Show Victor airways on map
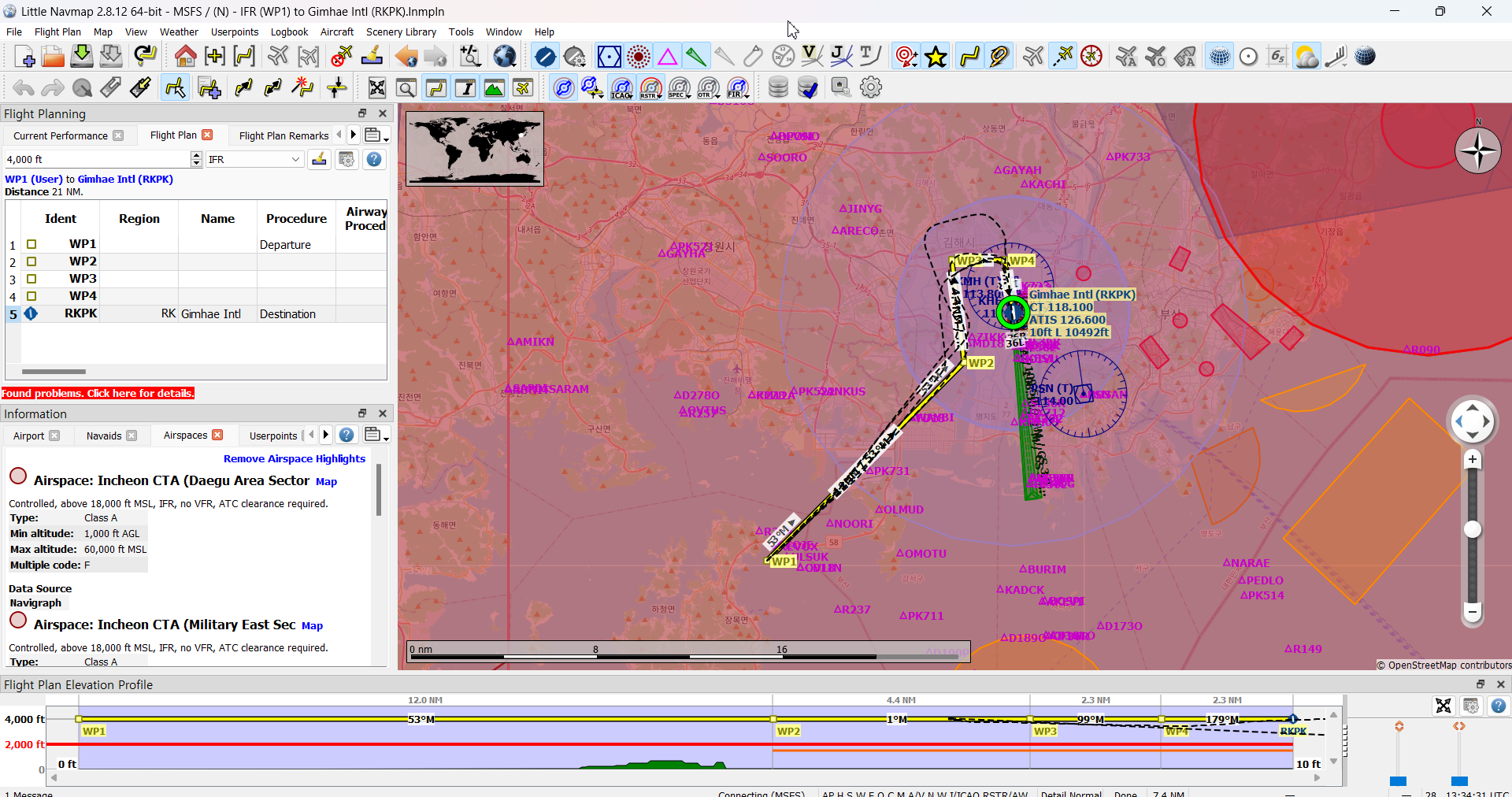The image size is (1512, 797). pos(811,57)
